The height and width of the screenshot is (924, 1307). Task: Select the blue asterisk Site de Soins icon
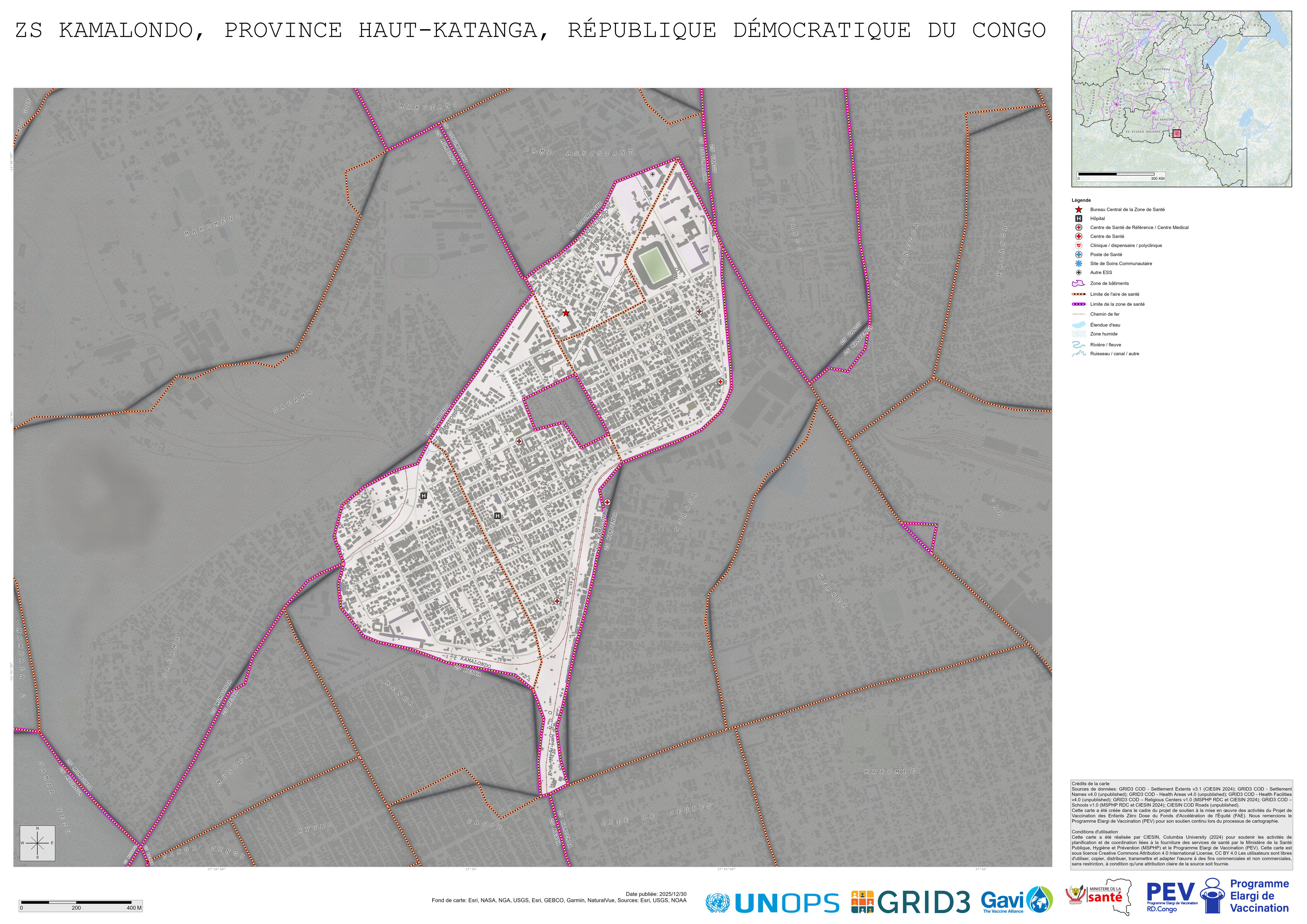coord(1078,264)
